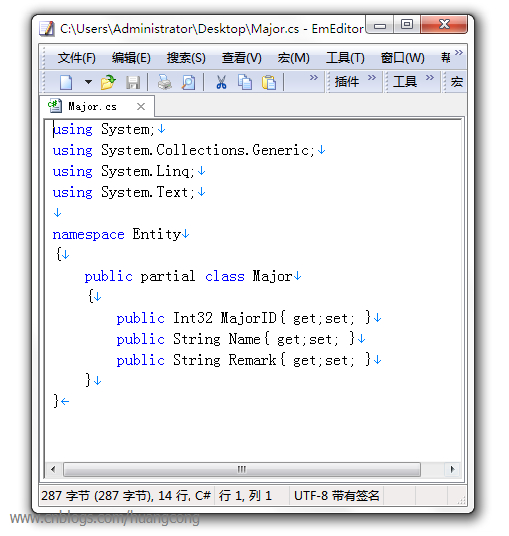Open a file using the folder icon

pyautogui.click(x=108, y=82)
